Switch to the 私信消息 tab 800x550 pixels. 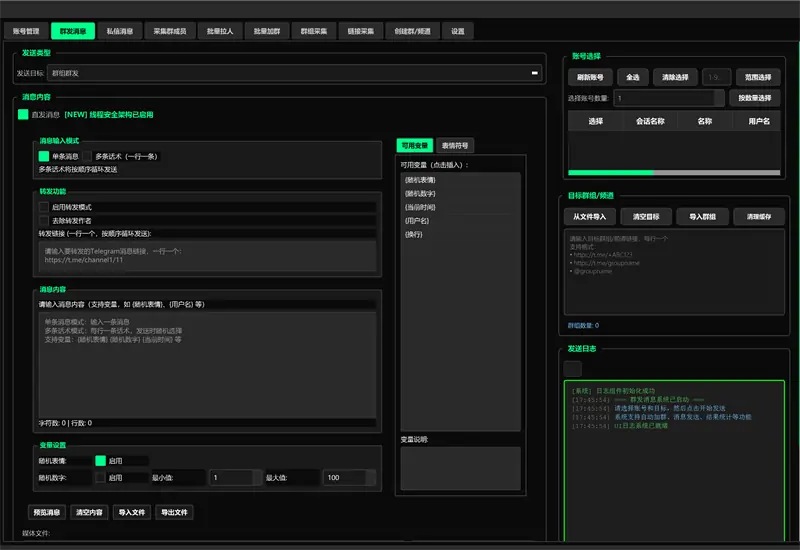click(x=118, y=32)
